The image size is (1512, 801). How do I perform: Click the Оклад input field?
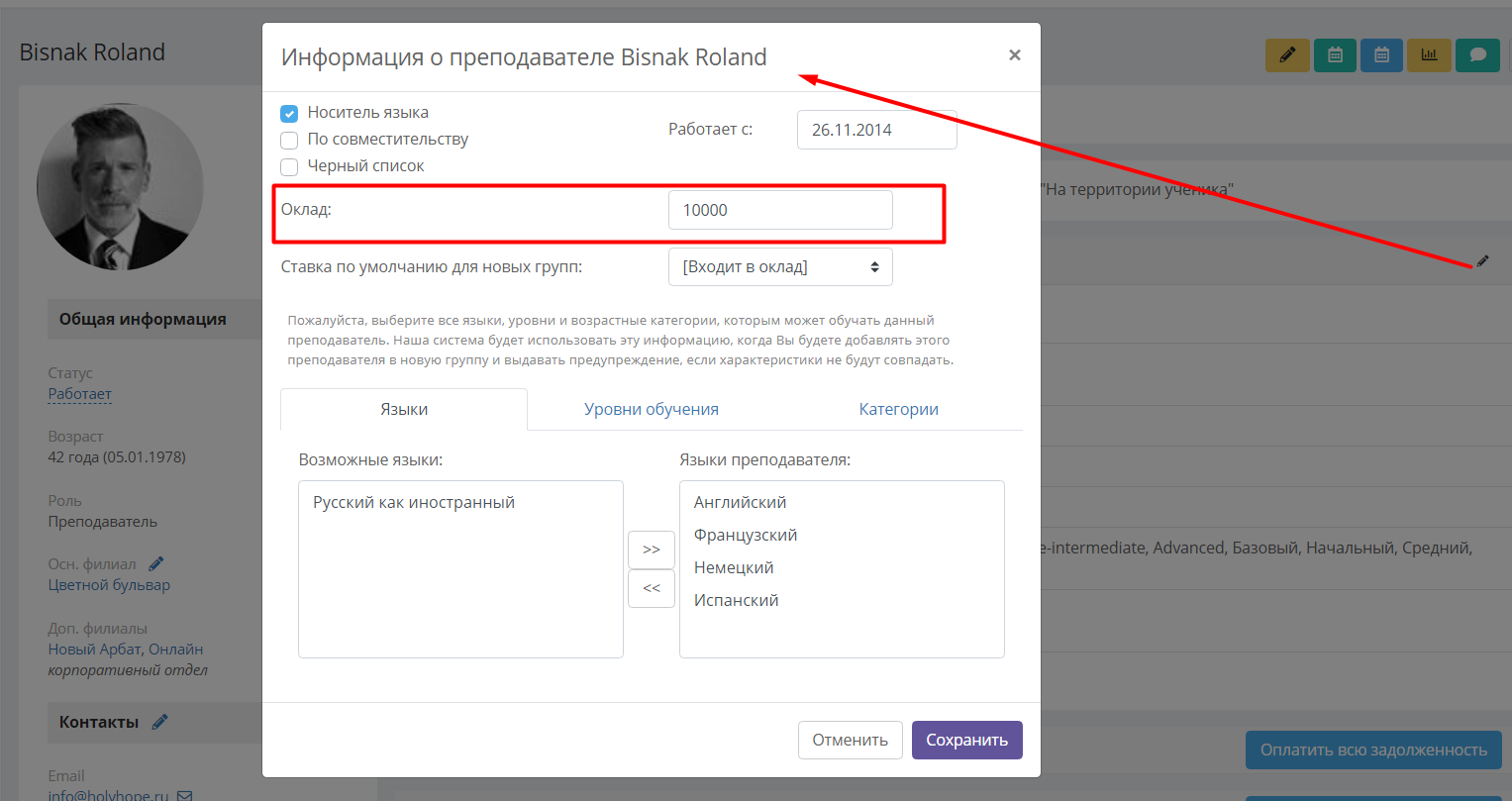[780, 210]
